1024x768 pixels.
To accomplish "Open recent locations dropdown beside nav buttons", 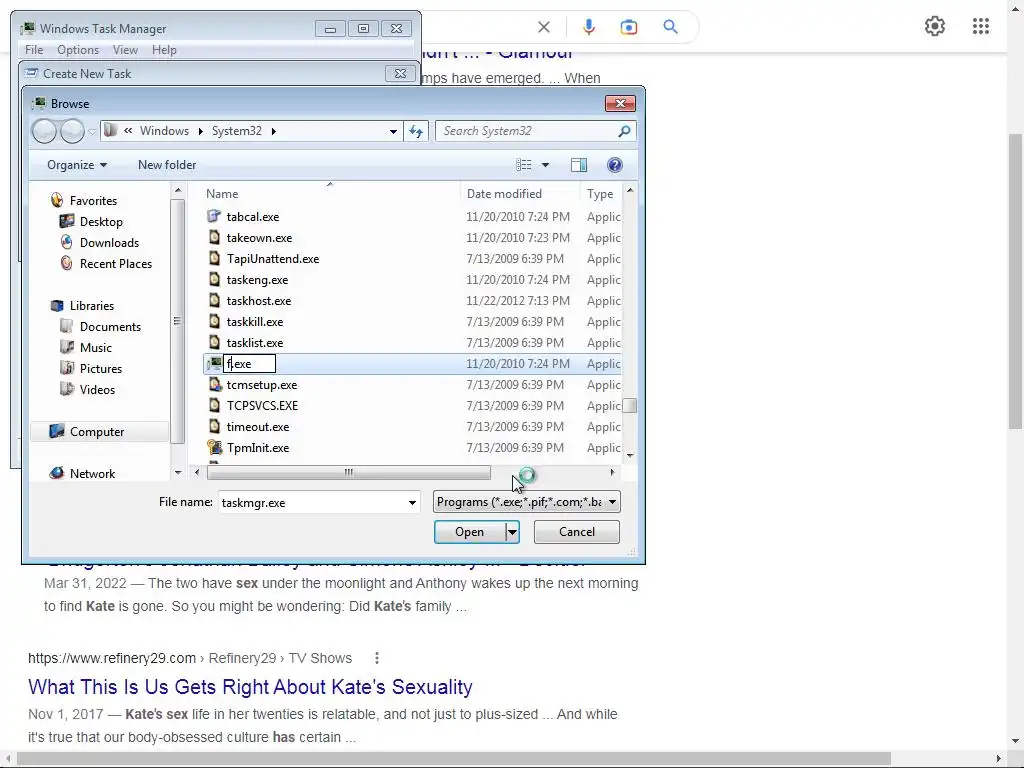I will [x=92, y=131].
